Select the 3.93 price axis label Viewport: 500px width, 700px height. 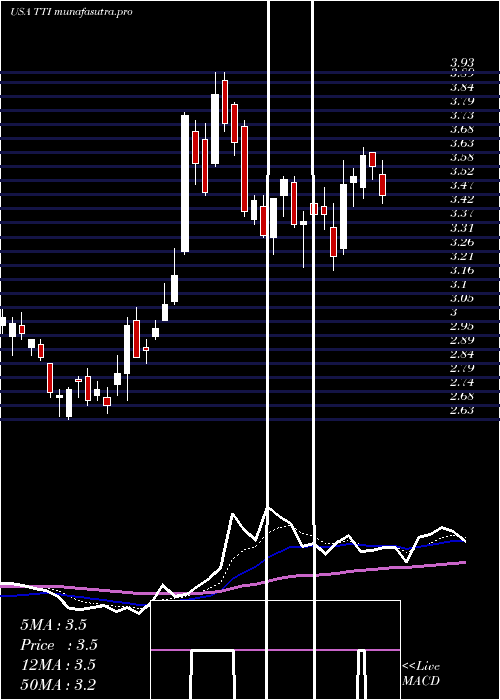(x=462, y=62)
